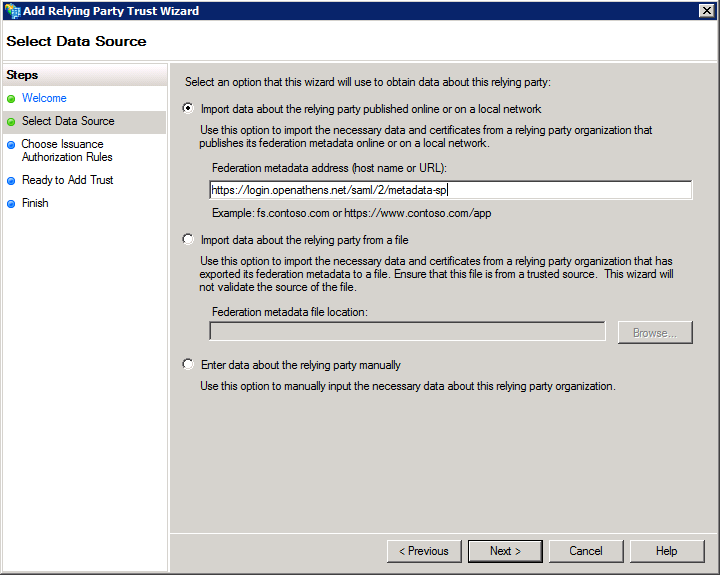The height and width of the screenshot is (575, 720).
Task: Select enter relying party data manually option
Action: pyautogui.click(x=188, y=365)
